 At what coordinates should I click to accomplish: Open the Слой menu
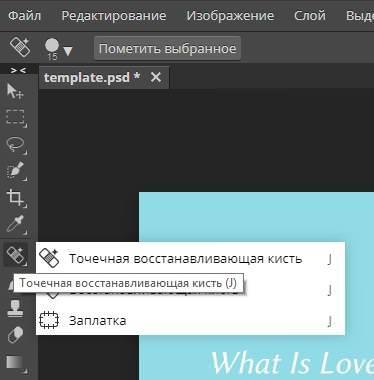[310, 16]
